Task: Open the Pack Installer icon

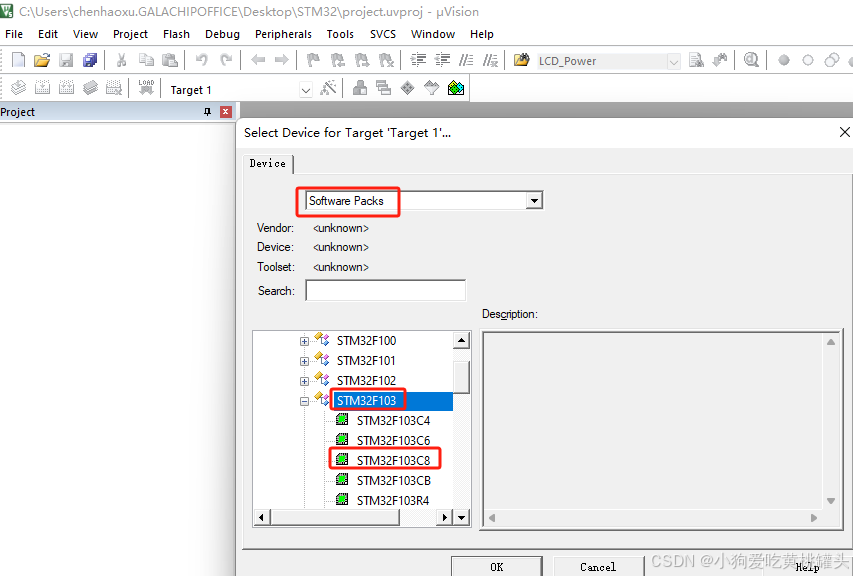Action: (456, 88)
